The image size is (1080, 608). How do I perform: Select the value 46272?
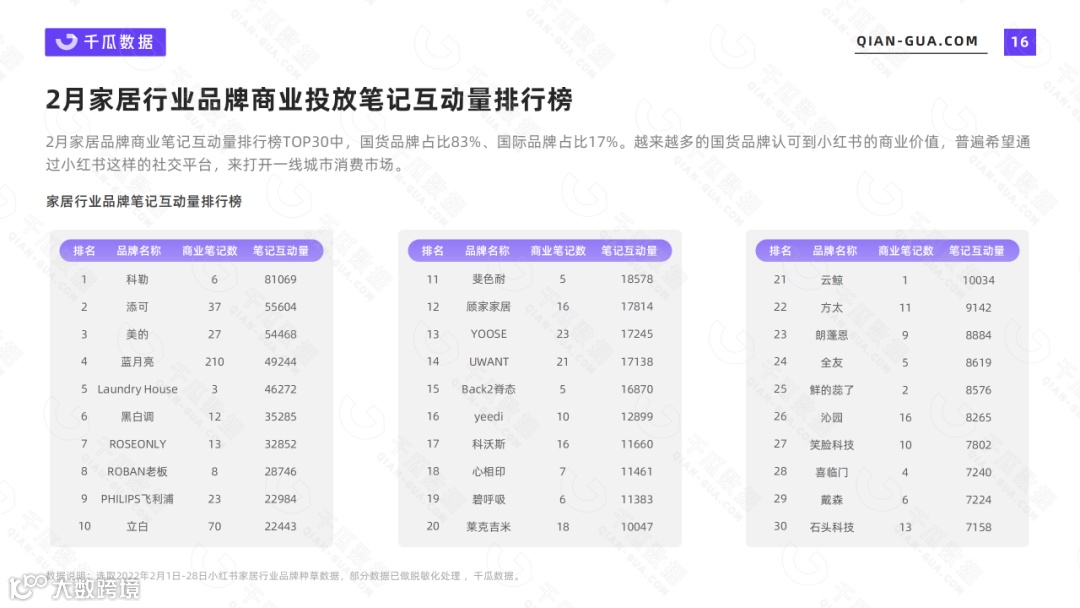(280, 389)
